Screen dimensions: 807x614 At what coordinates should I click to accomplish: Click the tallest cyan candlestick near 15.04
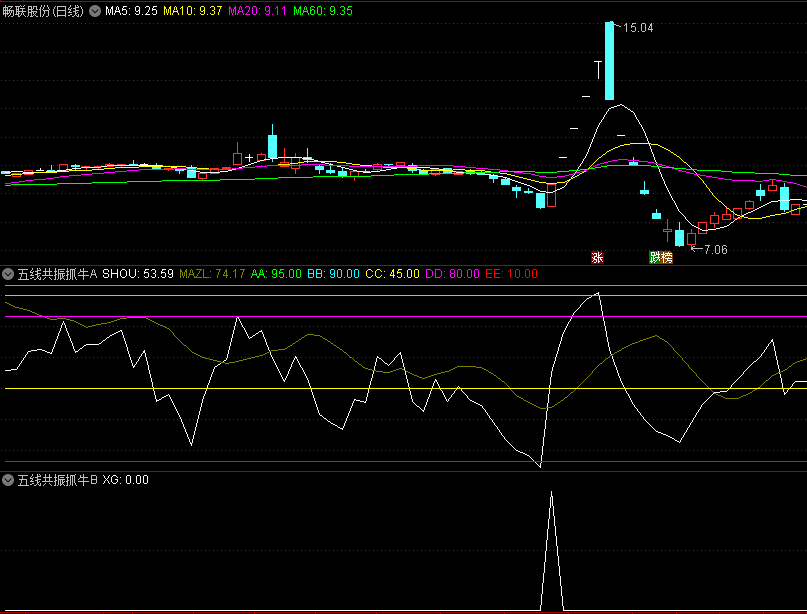[x=609, y=60]
